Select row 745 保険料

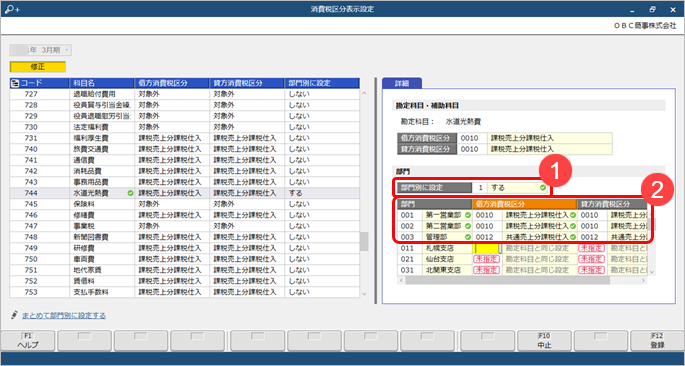pos(184,204)
